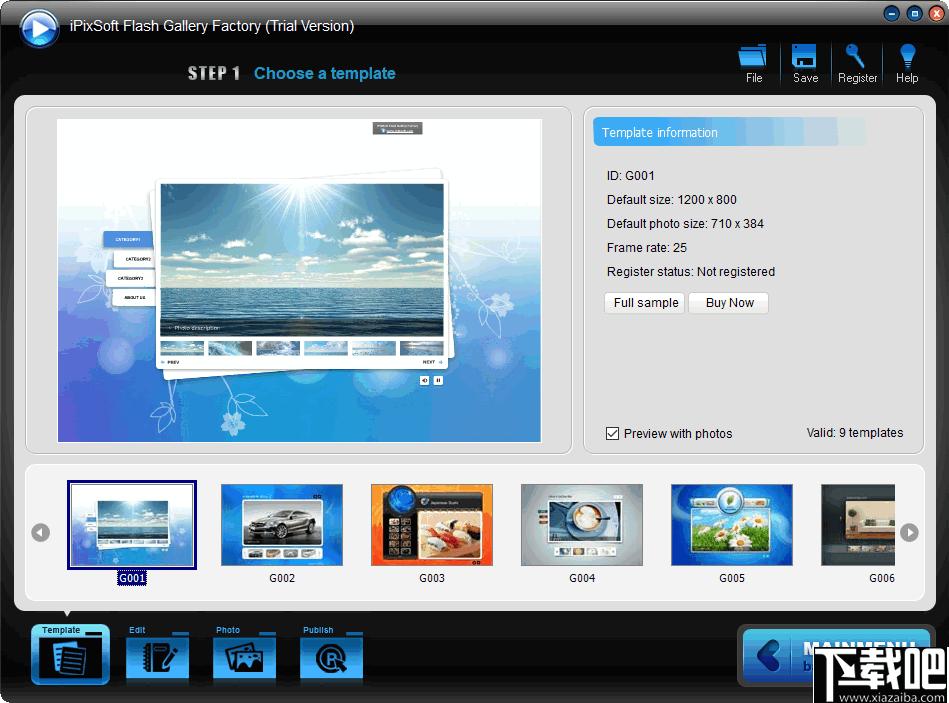Select the G002 car template thumbnail

point(282,525)
